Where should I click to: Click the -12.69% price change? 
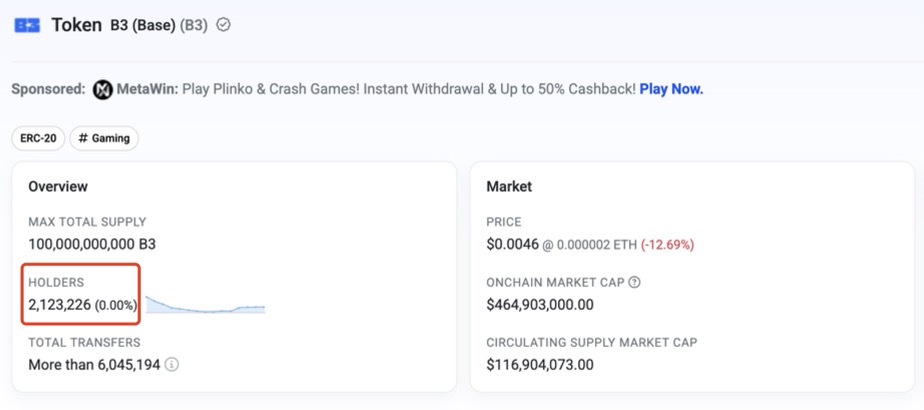coord(668,244)
